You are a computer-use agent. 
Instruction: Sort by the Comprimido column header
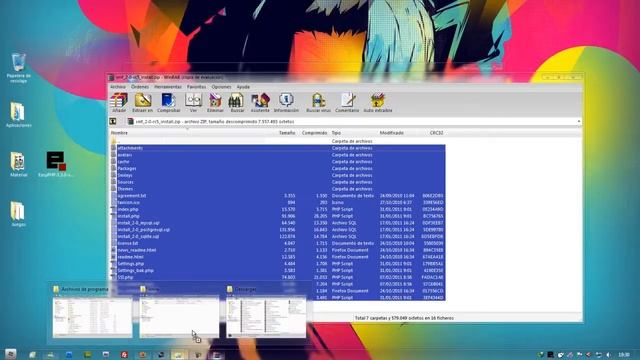click(314, 133)
